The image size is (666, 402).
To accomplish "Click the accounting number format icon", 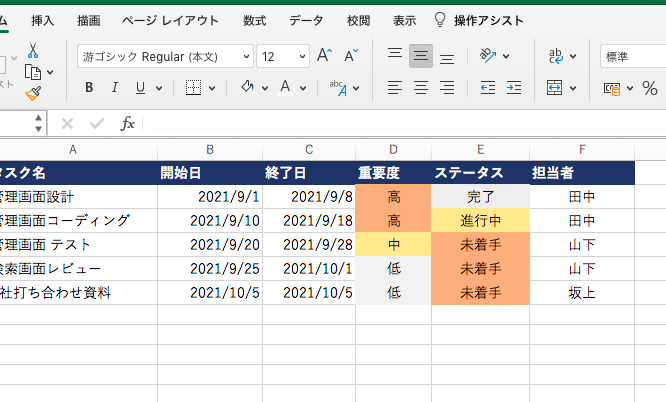I will [612, 88].
